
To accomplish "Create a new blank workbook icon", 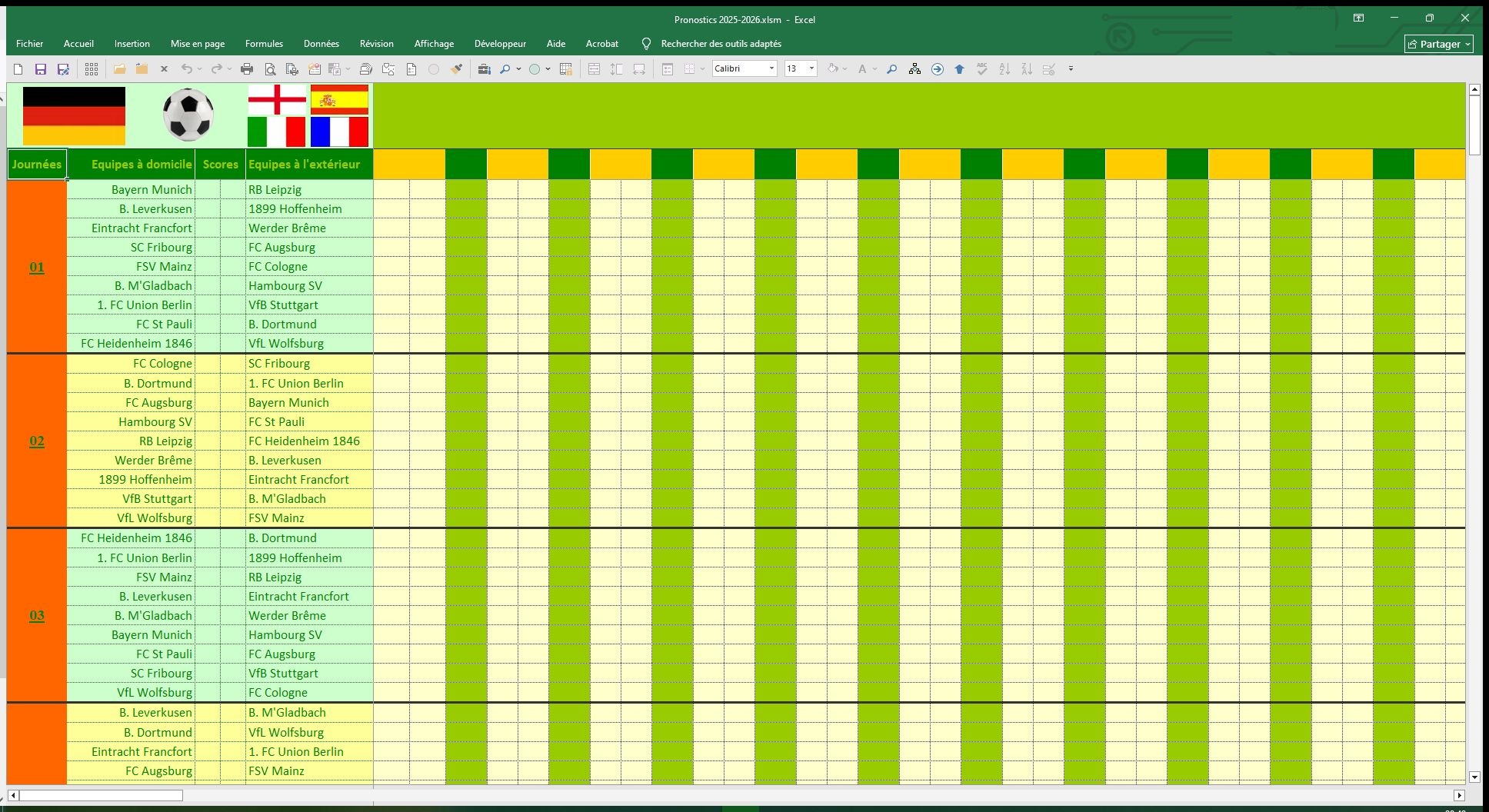I will 18,69.
